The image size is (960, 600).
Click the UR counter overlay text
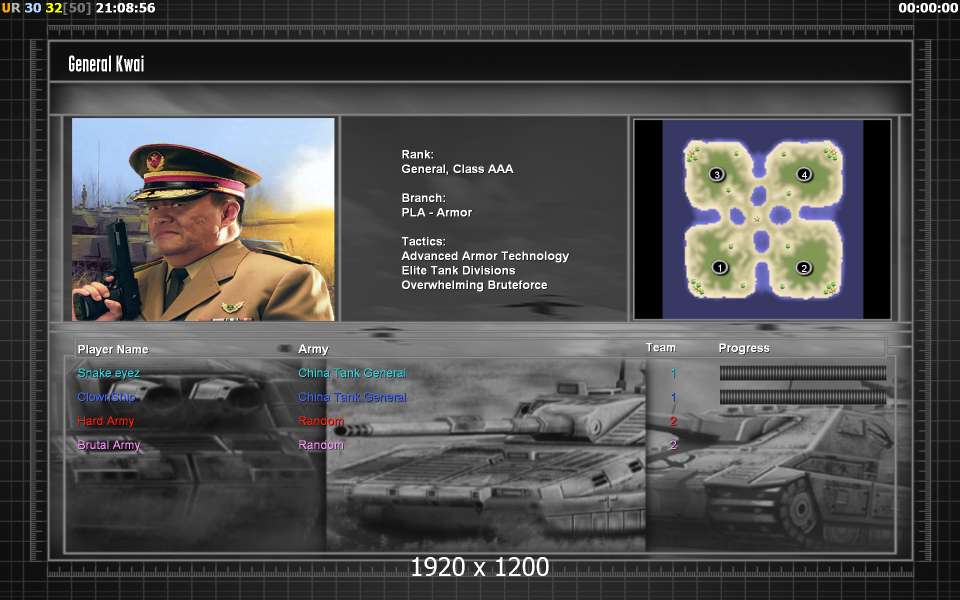pos(11,8)
